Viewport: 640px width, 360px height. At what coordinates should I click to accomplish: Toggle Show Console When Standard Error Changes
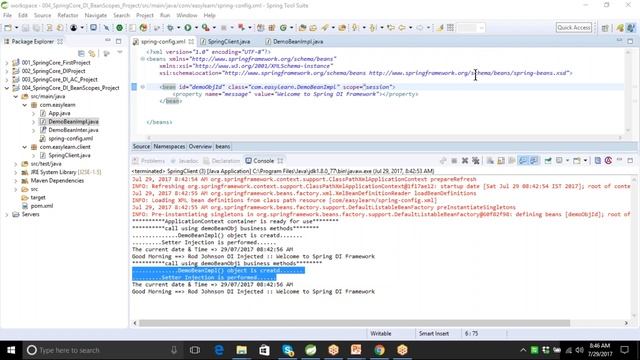tap(534, 161)
